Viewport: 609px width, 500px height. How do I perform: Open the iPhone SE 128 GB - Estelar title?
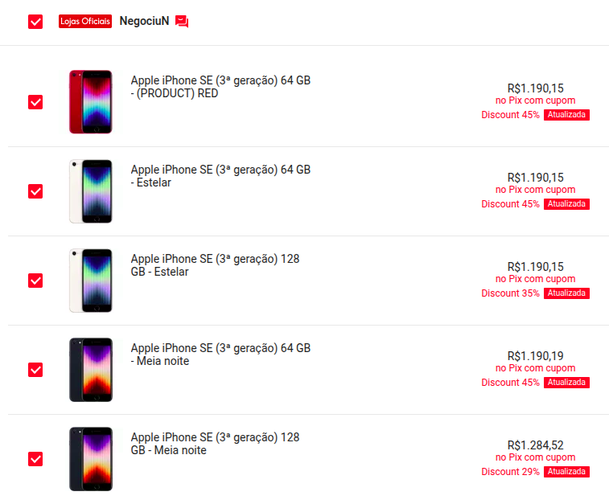[215, 265]
